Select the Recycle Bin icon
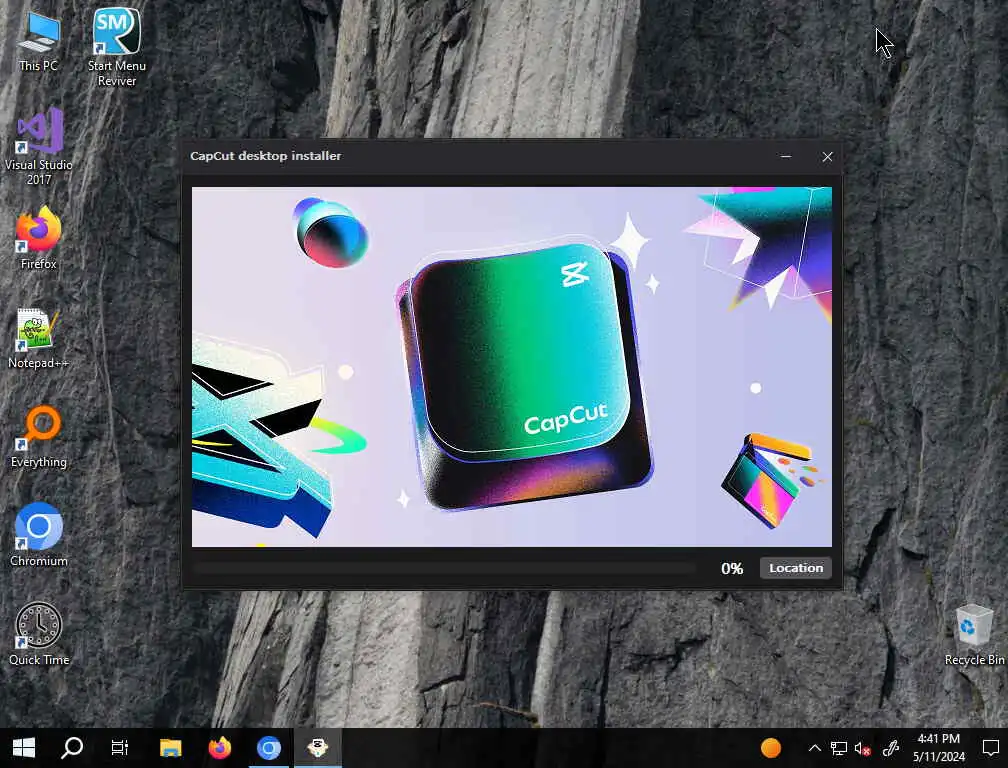The image size is (1008, 768). 973,635
